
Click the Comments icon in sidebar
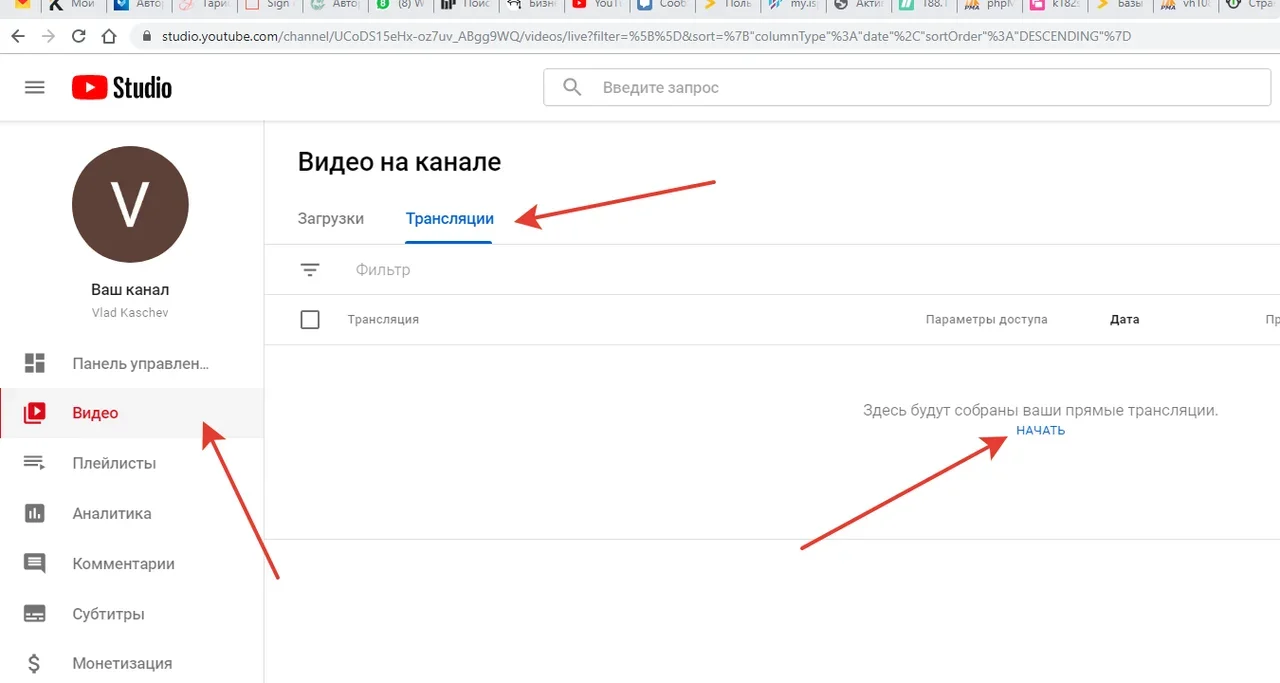tap(35, 564)
